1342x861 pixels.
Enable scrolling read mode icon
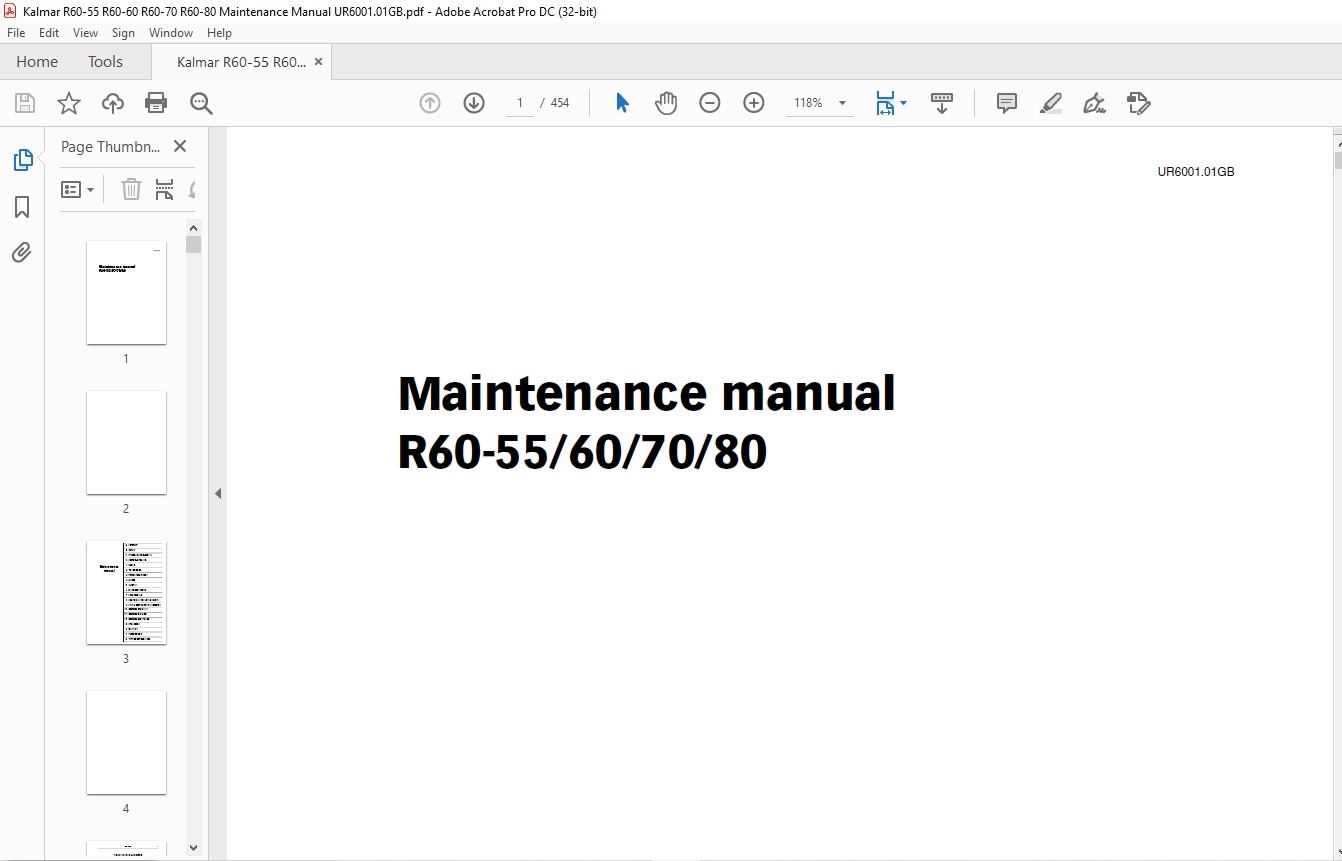942,103
